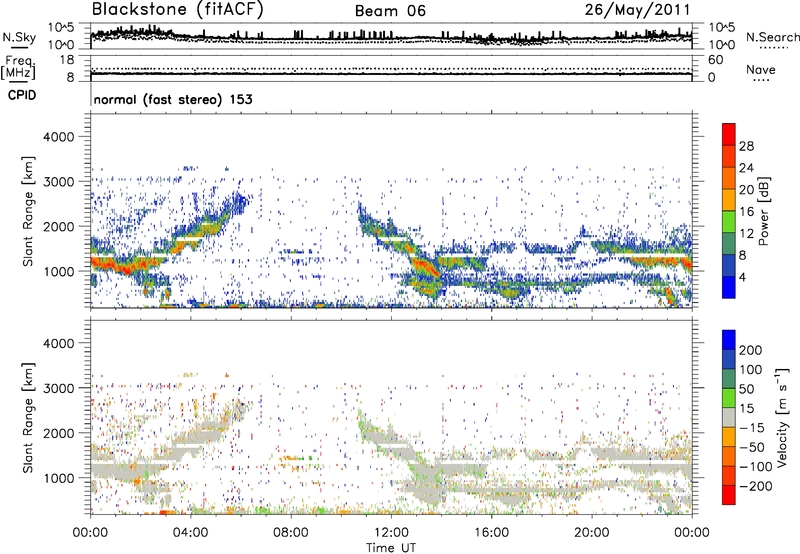Click the '-200' tick on the velocity colorbar
800x554 pixels.
pyautogui.click(x=755, y=486)
